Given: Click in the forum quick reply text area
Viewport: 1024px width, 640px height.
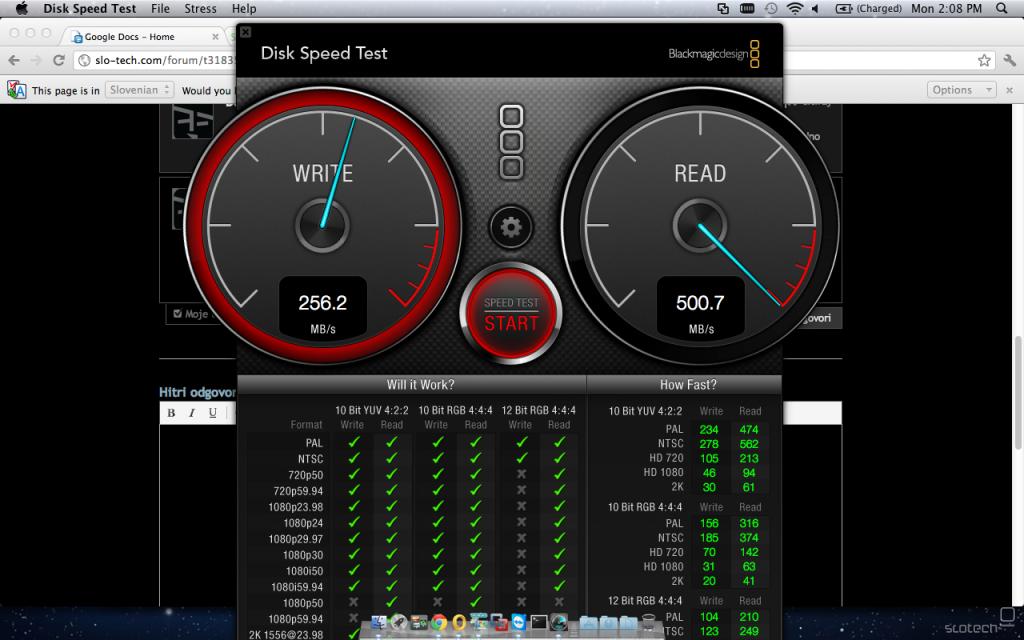Looking at the screenshot, I should click(x=197, y=516).
